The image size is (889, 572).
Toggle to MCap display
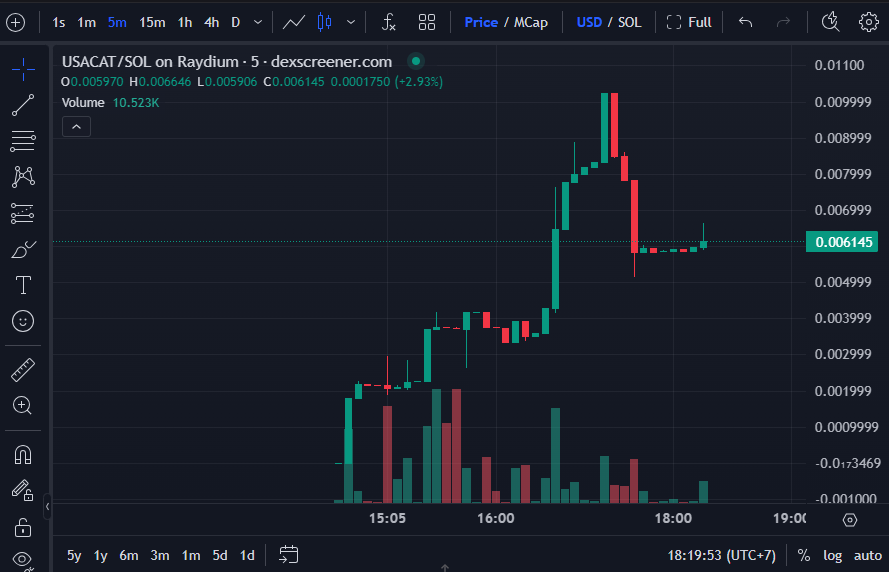[x=531, y=23]
